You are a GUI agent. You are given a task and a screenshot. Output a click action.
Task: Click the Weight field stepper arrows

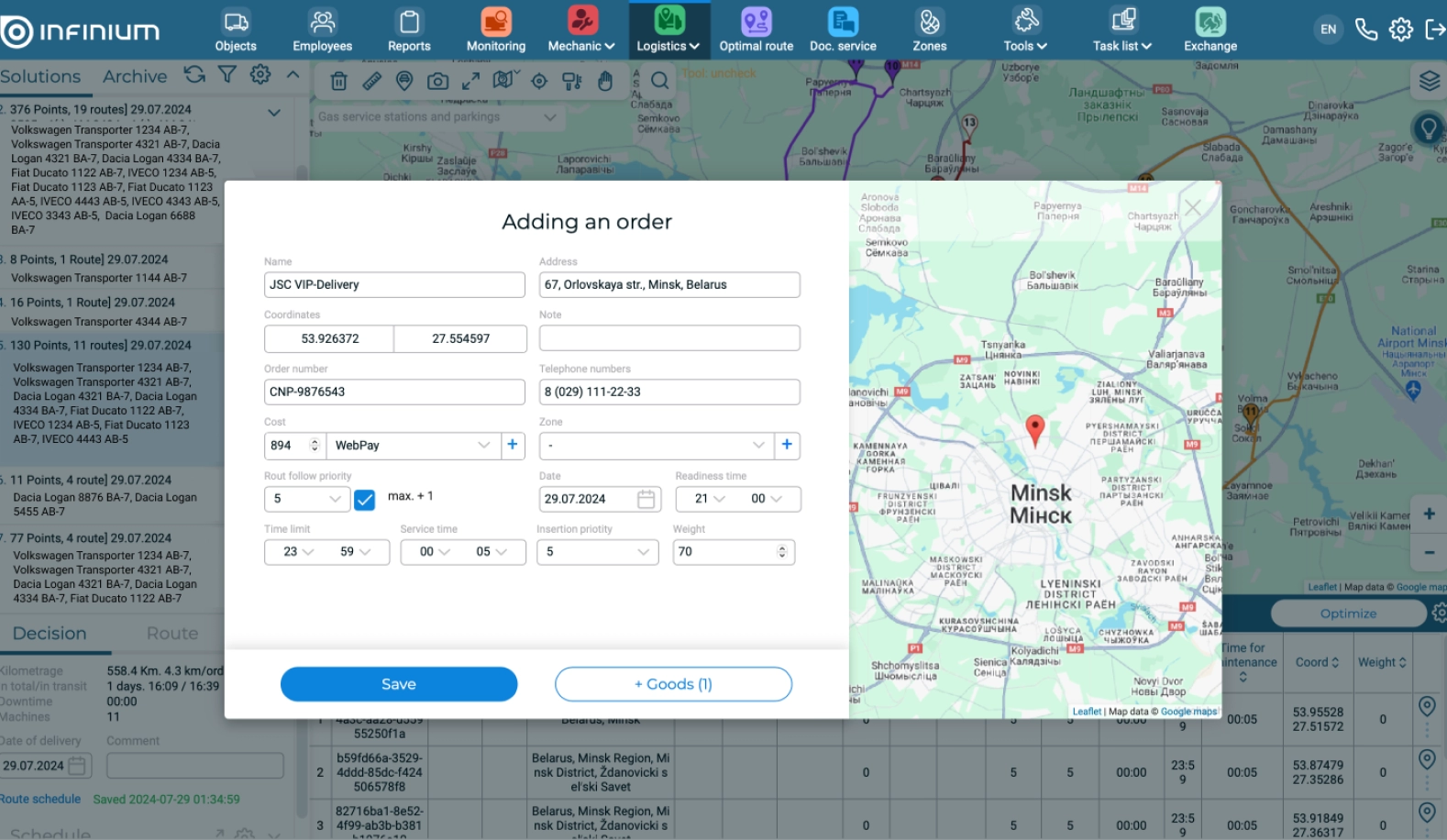[782, 552]
